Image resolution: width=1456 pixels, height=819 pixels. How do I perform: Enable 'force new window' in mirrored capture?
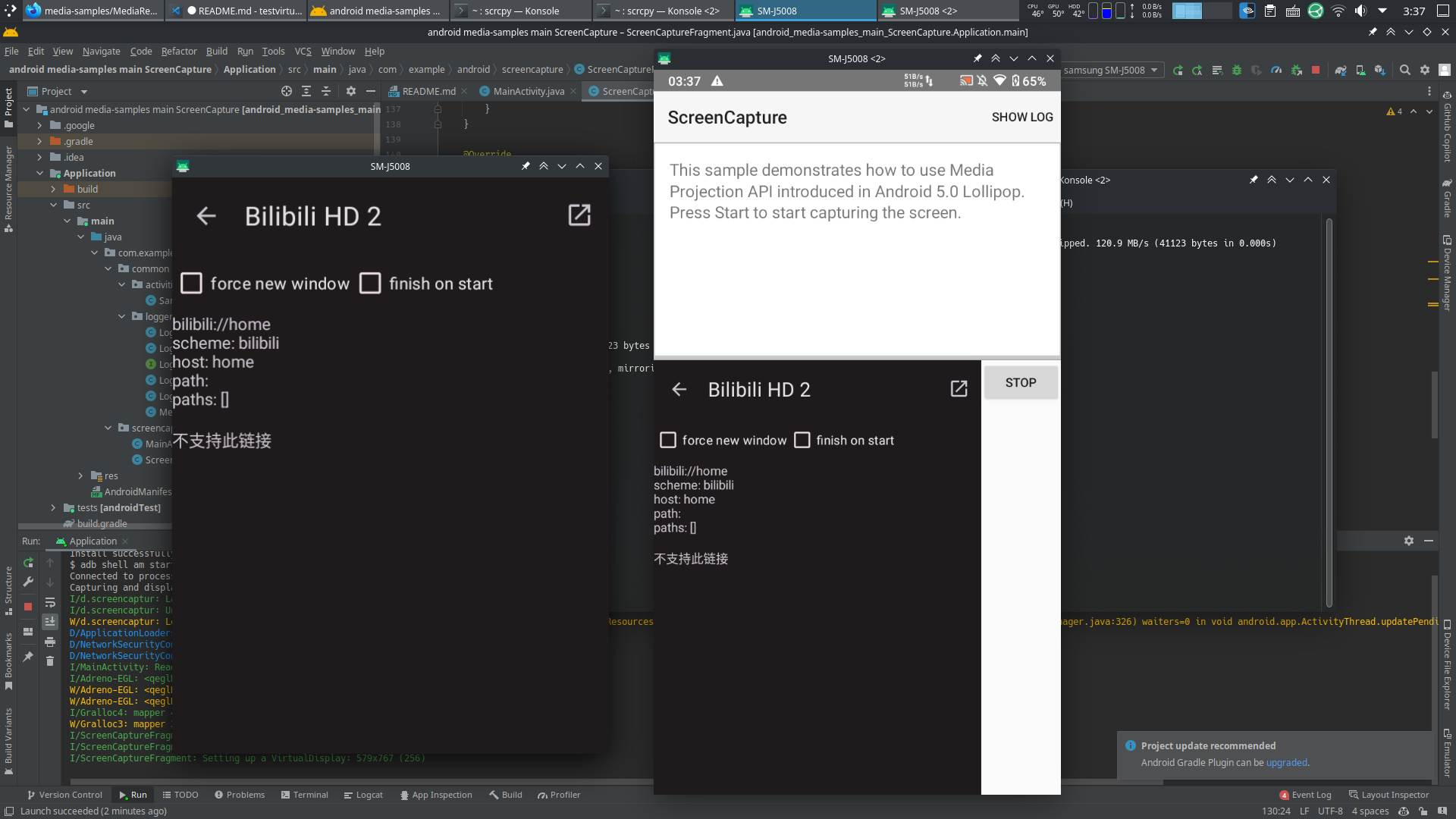(668, 441)
